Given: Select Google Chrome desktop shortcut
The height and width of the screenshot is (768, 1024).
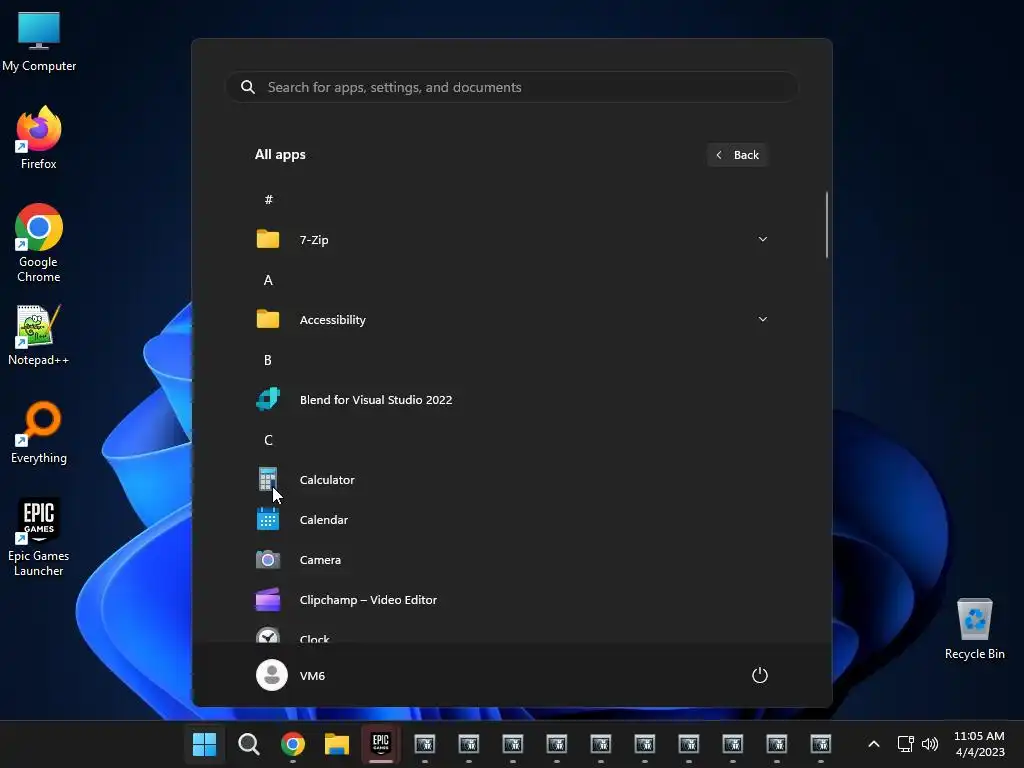Looking at the screenshot, I should tap(39, 244).
